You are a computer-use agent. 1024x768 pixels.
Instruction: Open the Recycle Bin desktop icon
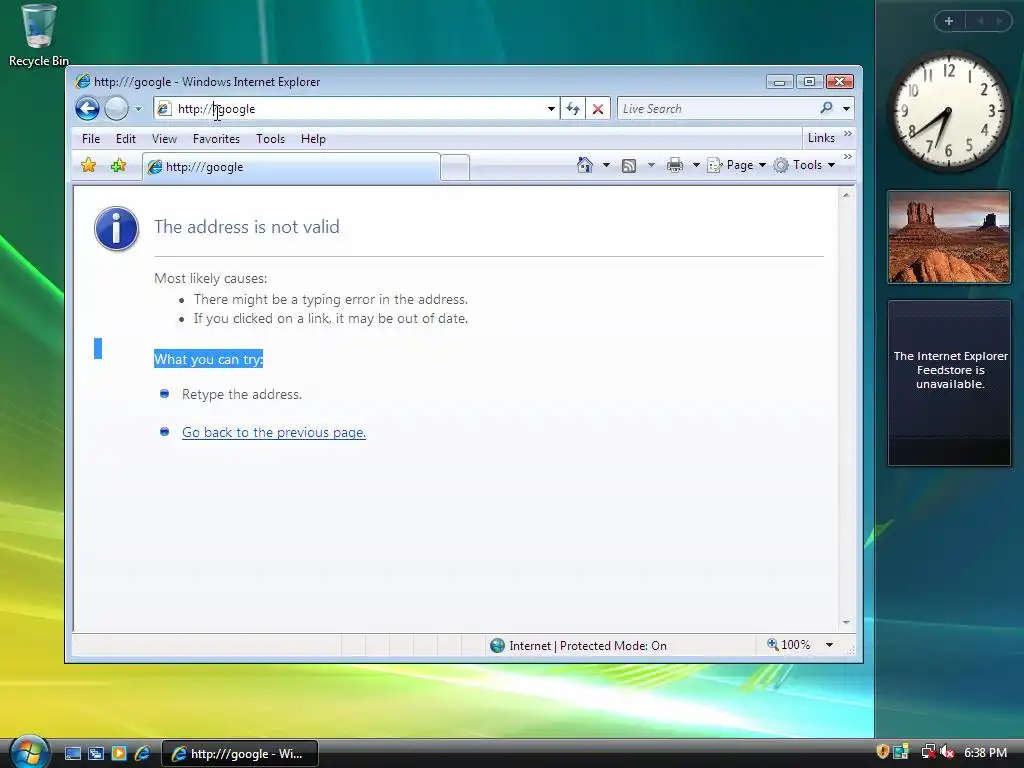pos(38,35)
